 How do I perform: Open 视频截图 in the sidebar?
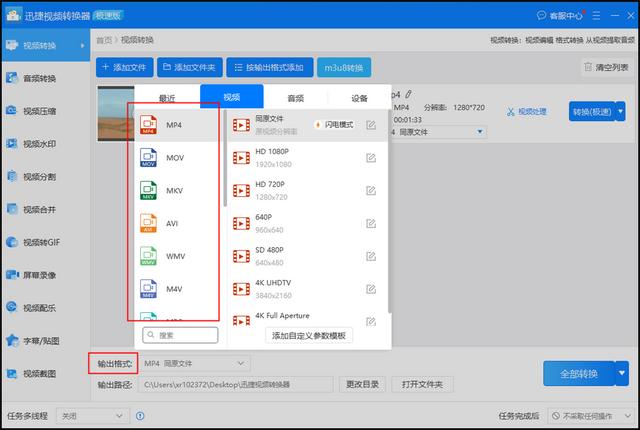pos(45,374)
